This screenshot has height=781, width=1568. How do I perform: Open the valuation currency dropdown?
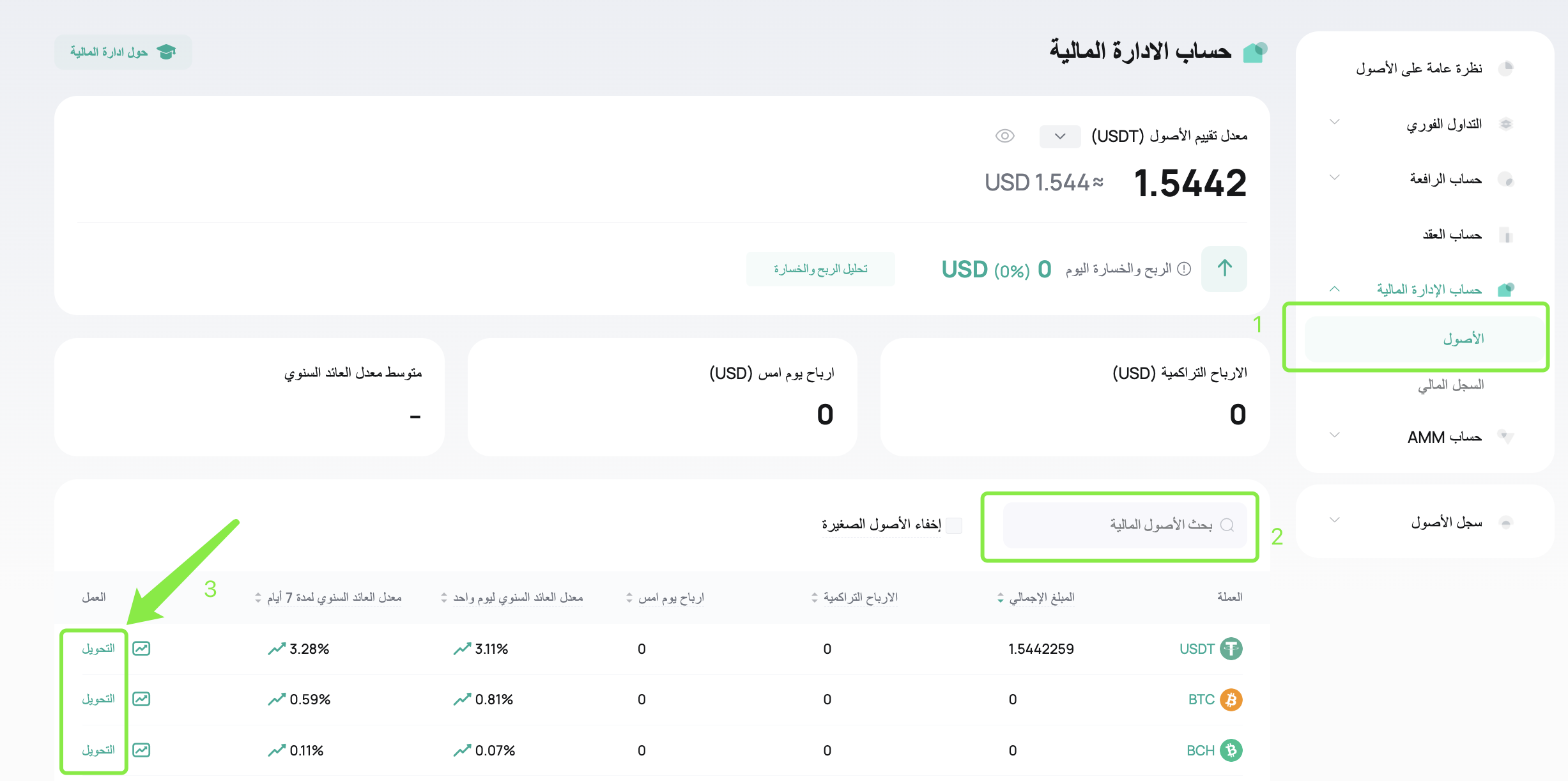click(x=1060, y=136)
